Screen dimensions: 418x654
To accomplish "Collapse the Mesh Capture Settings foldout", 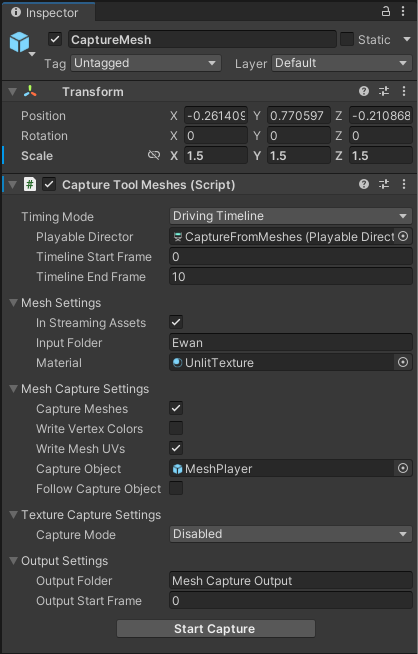I will (14, 389).
